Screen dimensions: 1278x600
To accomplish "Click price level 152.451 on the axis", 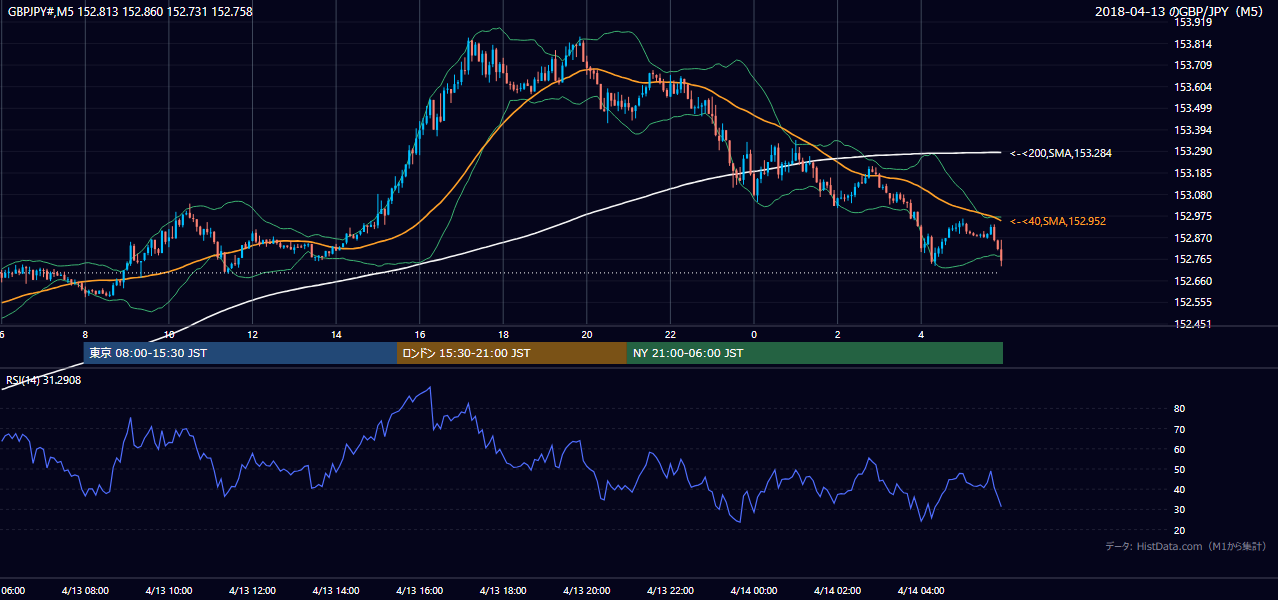I will coord(1193,324).
